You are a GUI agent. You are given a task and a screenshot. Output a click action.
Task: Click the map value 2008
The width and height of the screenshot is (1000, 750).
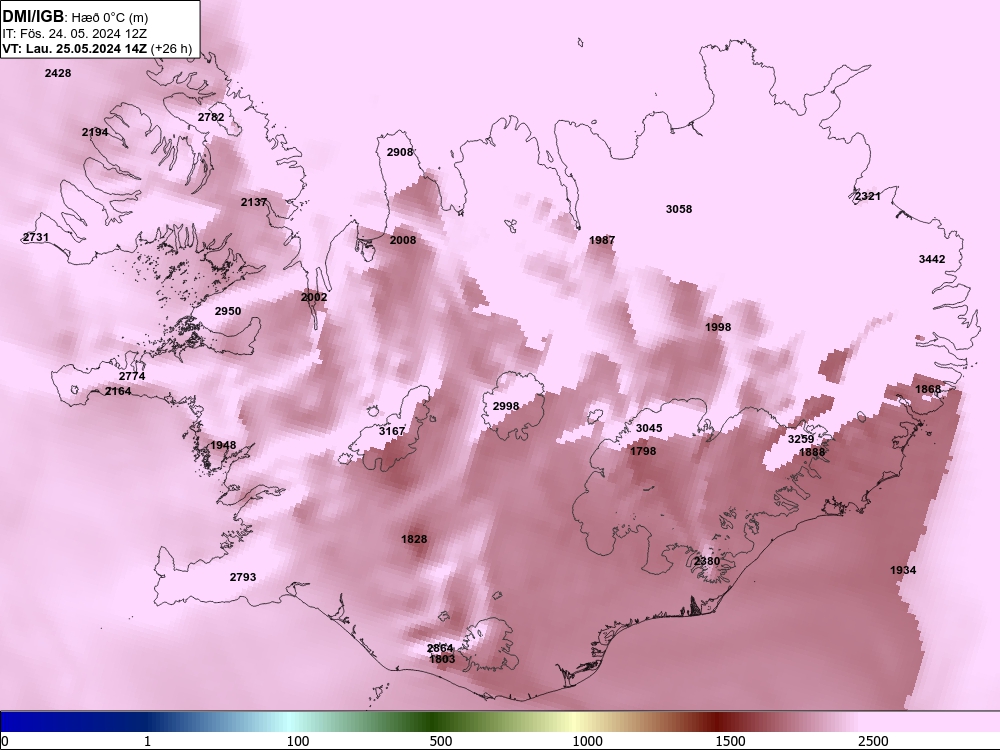[x=403, y=240]
